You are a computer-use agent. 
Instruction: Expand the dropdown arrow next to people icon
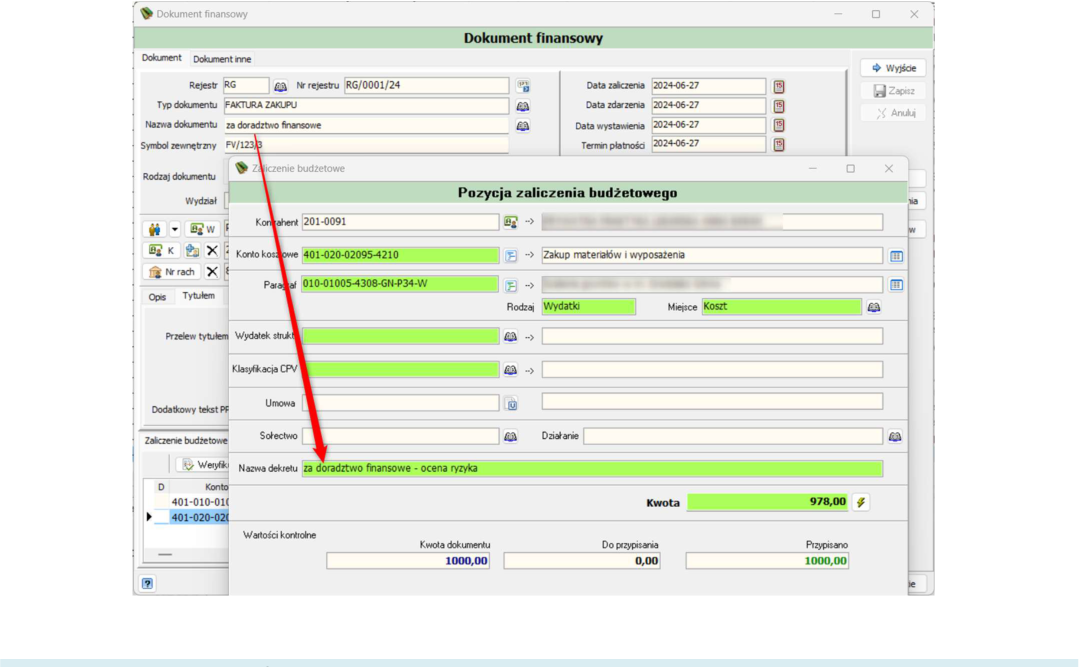pos(175,229)
